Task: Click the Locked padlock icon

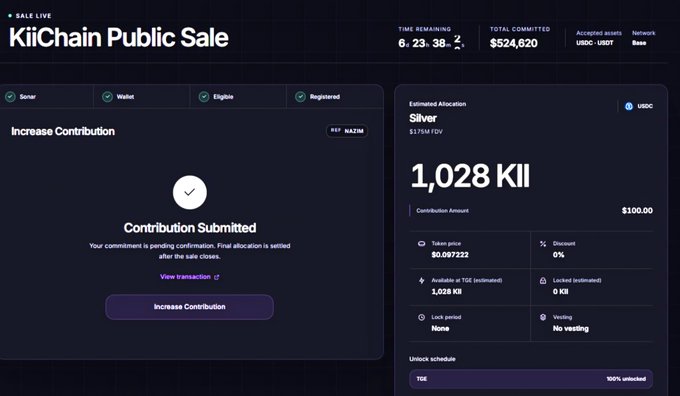Action: point(543,281)
